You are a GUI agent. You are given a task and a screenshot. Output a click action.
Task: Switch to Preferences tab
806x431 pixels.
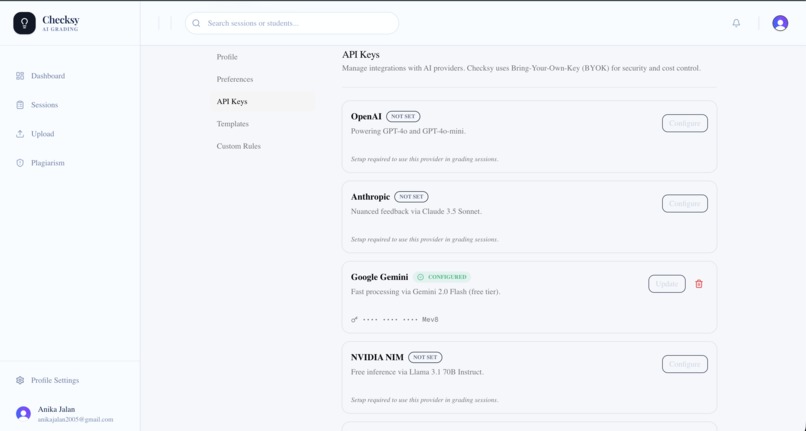pos(262,79)
